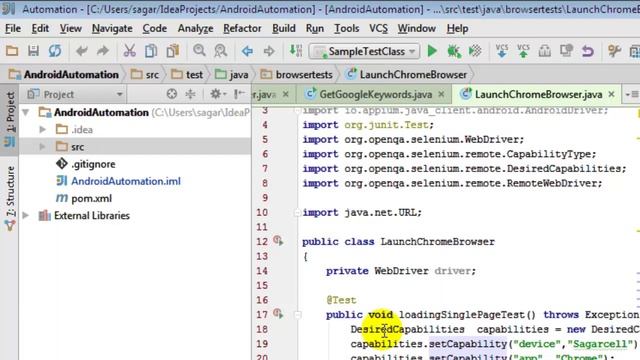Click the test breadcrumb folder

click(x=187, y=75)
